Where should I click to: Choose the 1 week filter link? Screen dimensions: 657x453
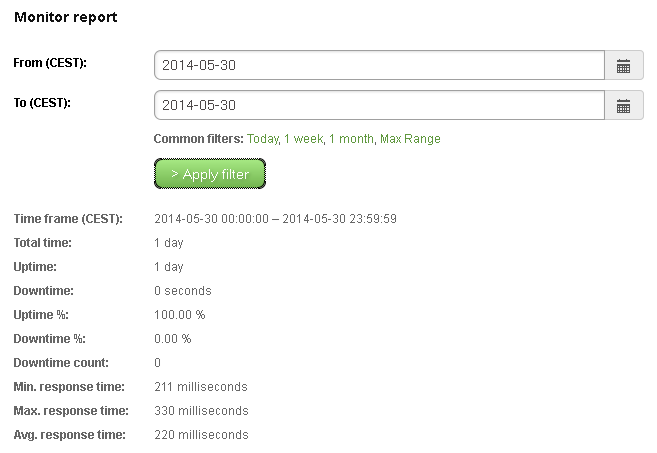[303, 139]
